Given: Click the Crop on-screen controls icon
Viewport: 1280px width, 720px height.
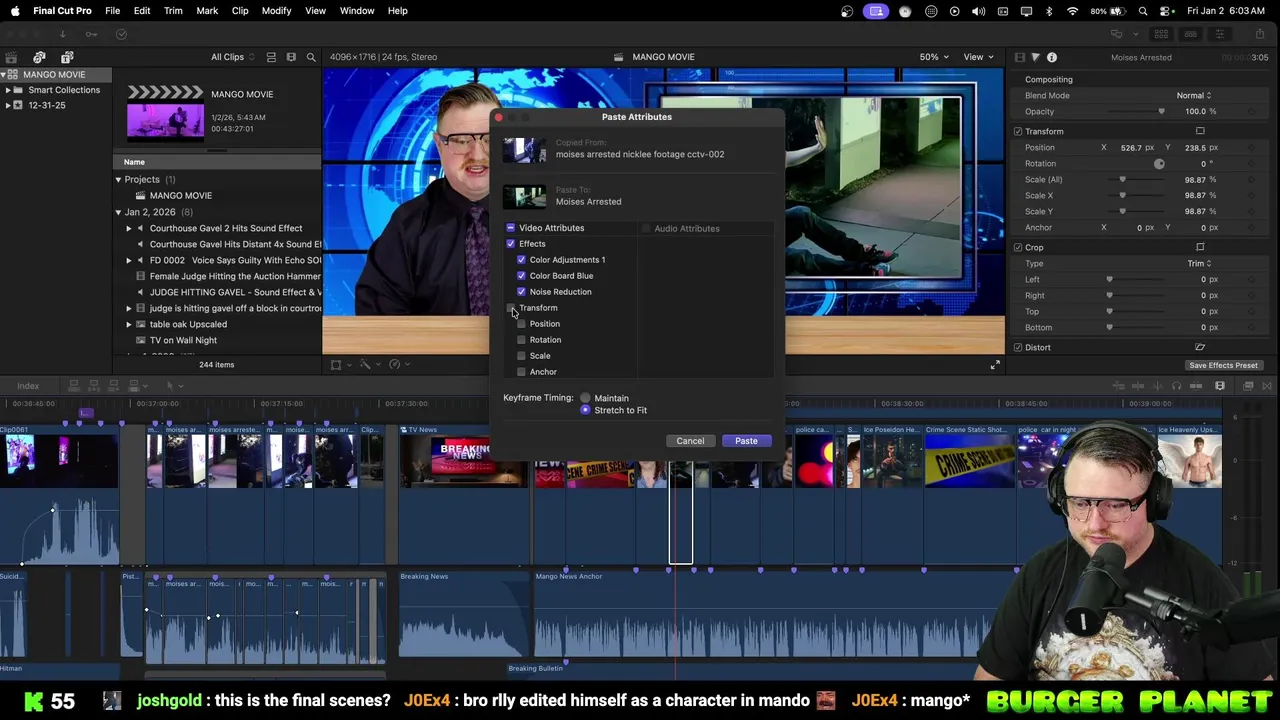Looking at the screenshot, I should click(1200, 247).
